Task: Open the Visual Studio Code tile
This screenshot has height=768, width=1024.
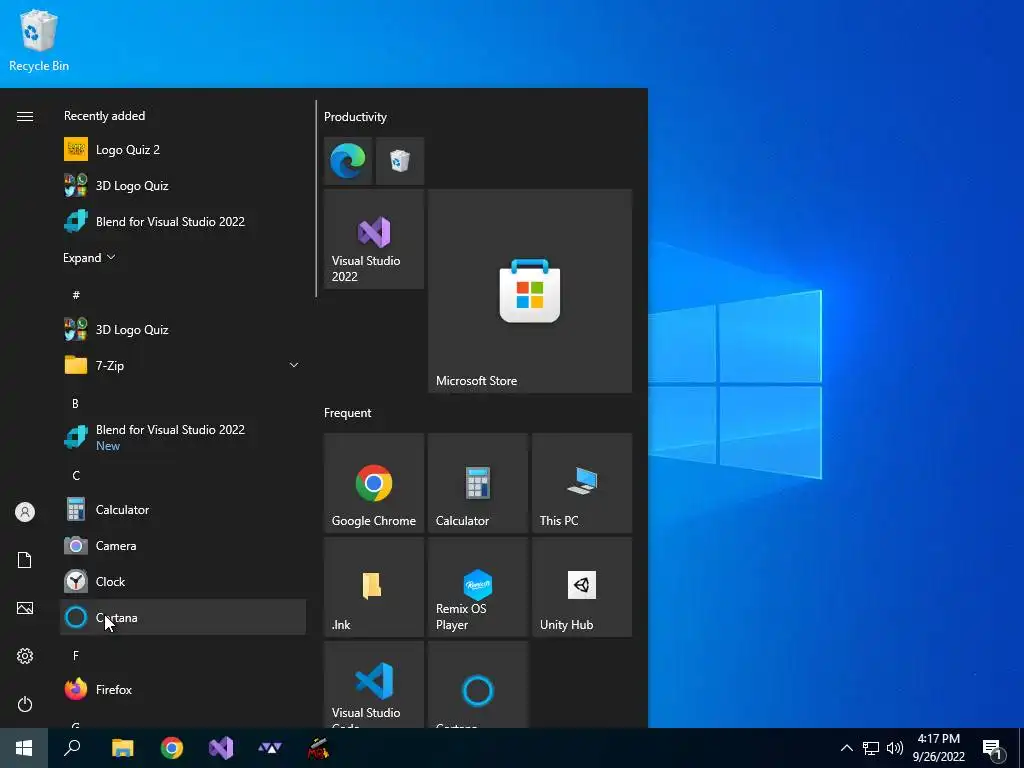Action: [374, 684]
